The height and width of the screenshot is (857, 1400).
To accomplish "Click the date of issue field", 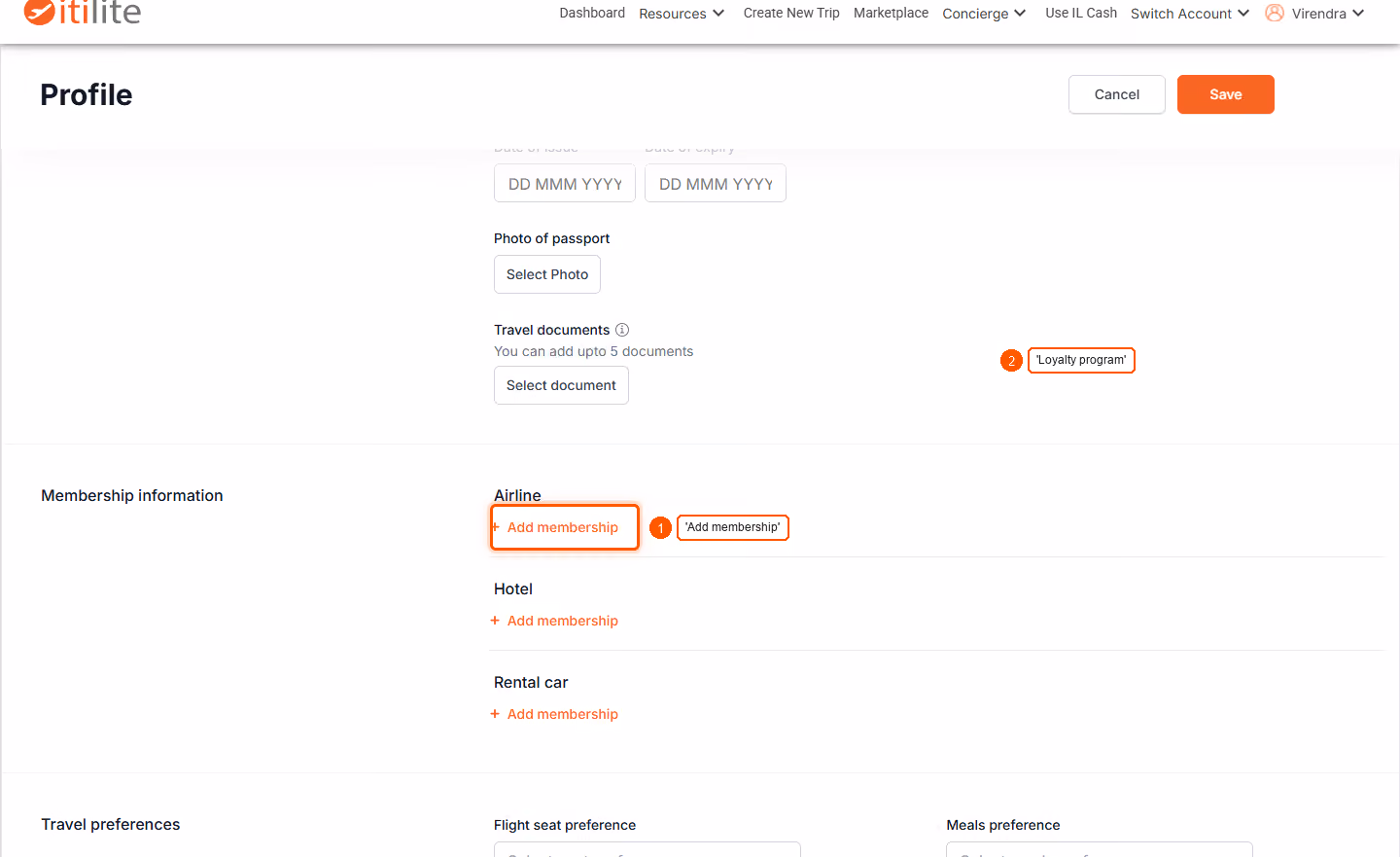I will (565, 183).
